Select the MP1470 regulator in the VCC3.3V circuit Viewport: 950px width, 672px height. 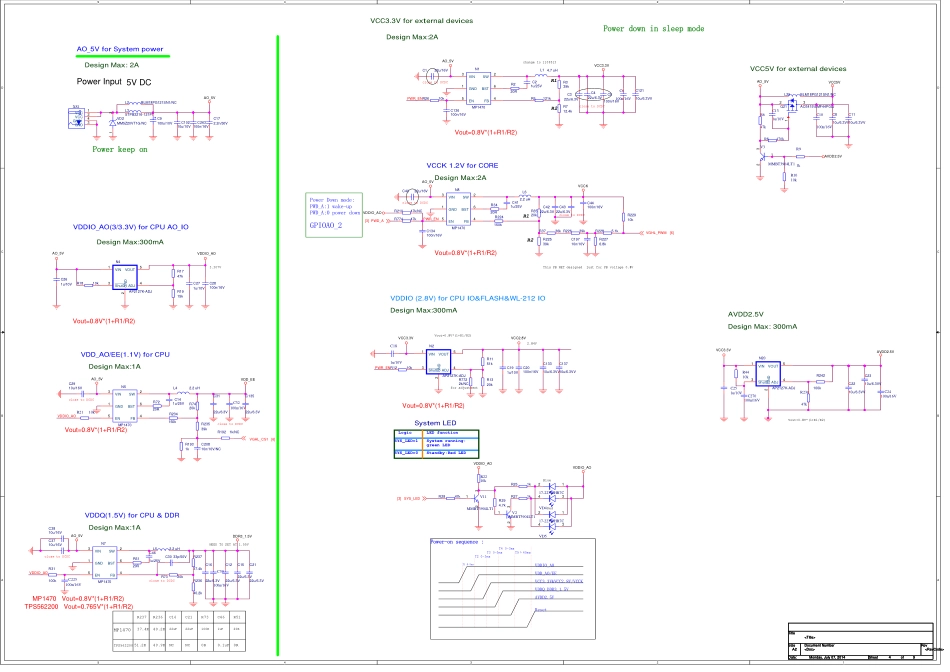pyautogui.click(x=472, y=89)
